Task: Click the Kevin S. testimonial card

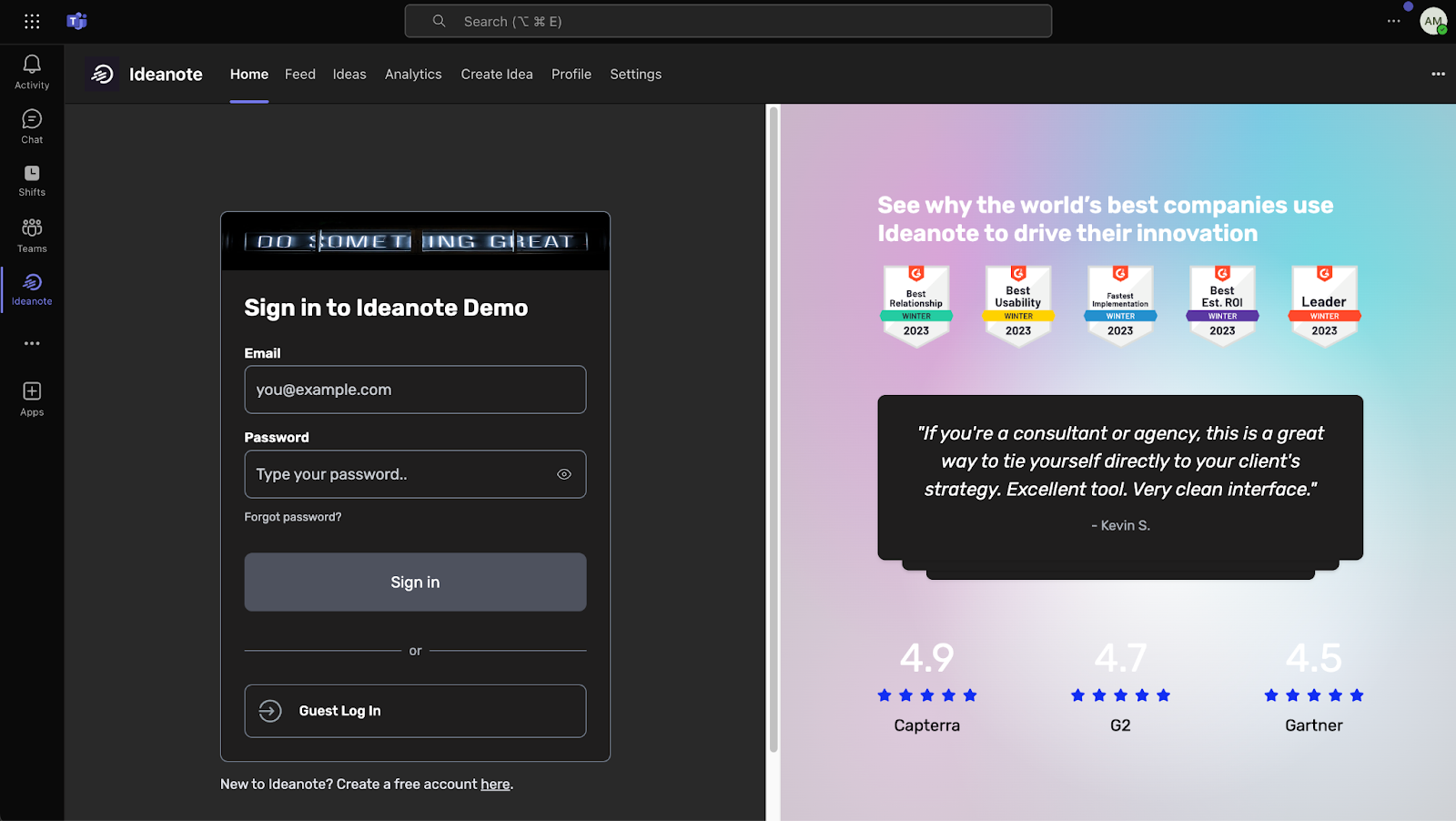Action: pyautogui.click(x=1120, y=477)
